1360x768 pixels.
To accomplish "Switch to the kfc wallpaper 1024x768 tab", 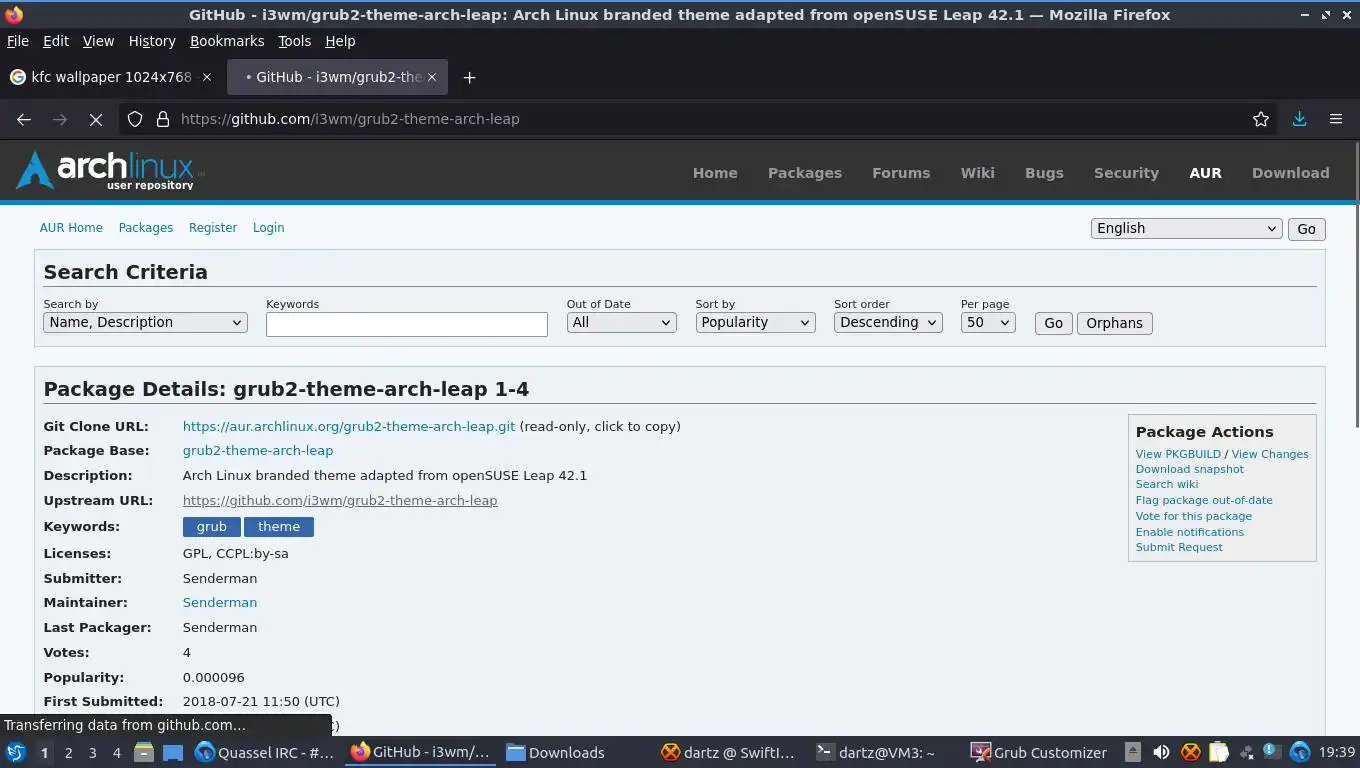I will click(111, 77).
